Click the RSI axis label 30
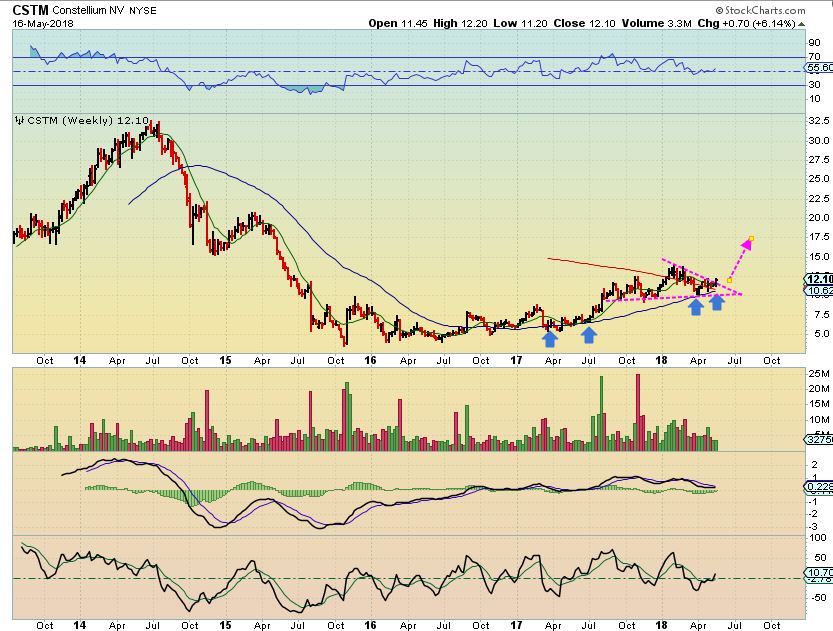The image size is (833, 631). click(x=814, y=85)
